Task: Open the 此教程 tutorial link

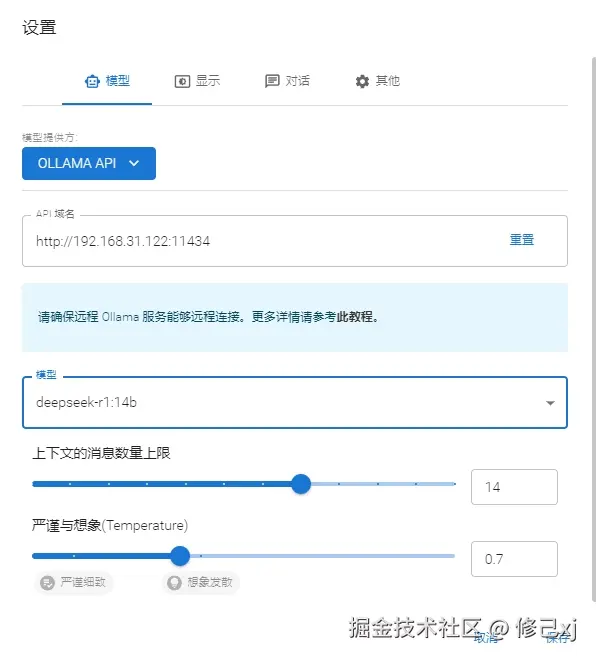Action: click(x=354, y=317)
